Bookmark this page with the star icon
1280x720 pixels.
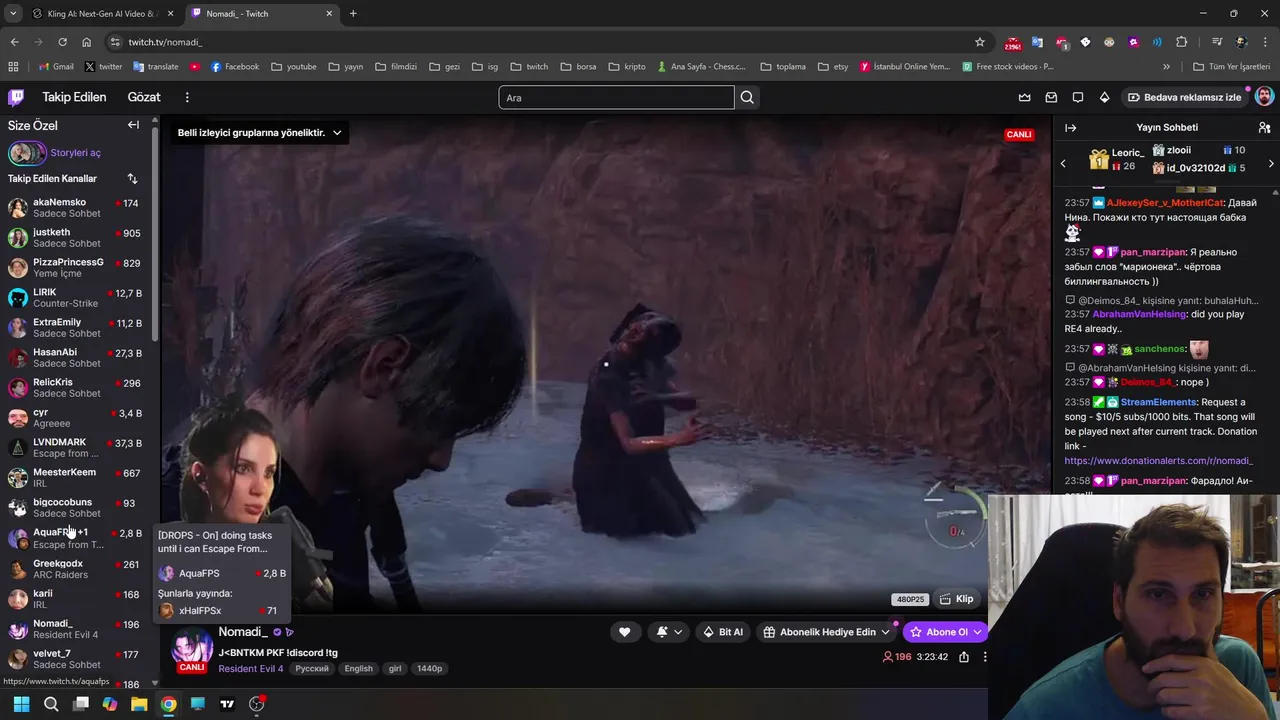click(980, 42)
